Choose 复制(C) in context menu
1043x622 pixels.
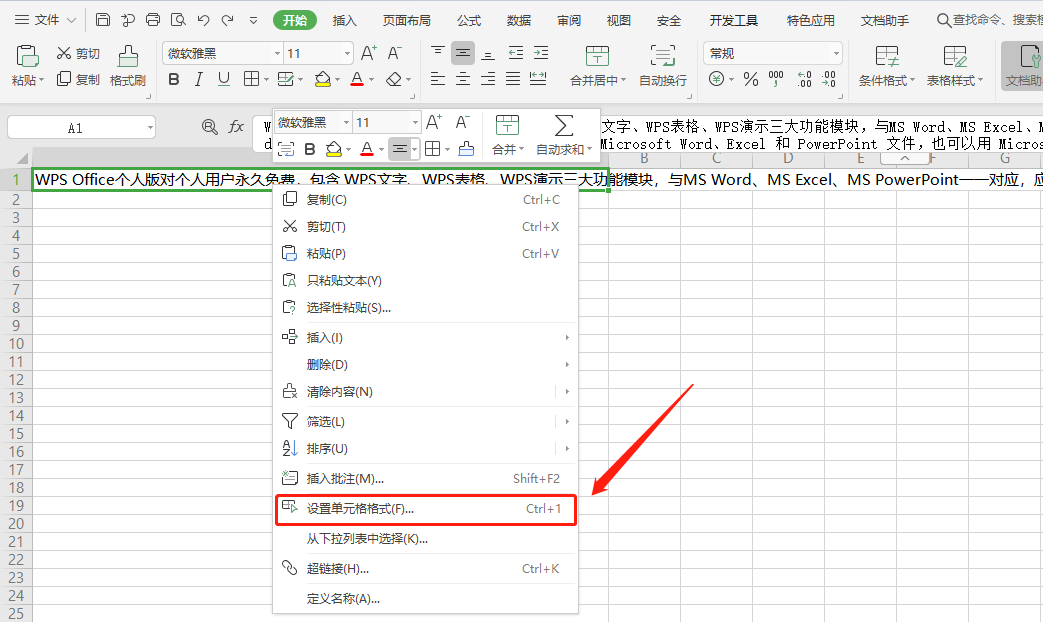(425, 200)
